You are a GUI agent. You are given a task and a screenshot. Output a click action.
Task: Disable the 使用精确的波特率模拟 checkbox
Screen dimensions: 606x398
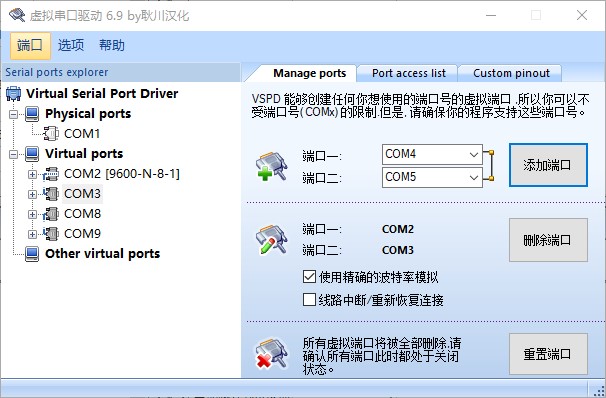309,277
